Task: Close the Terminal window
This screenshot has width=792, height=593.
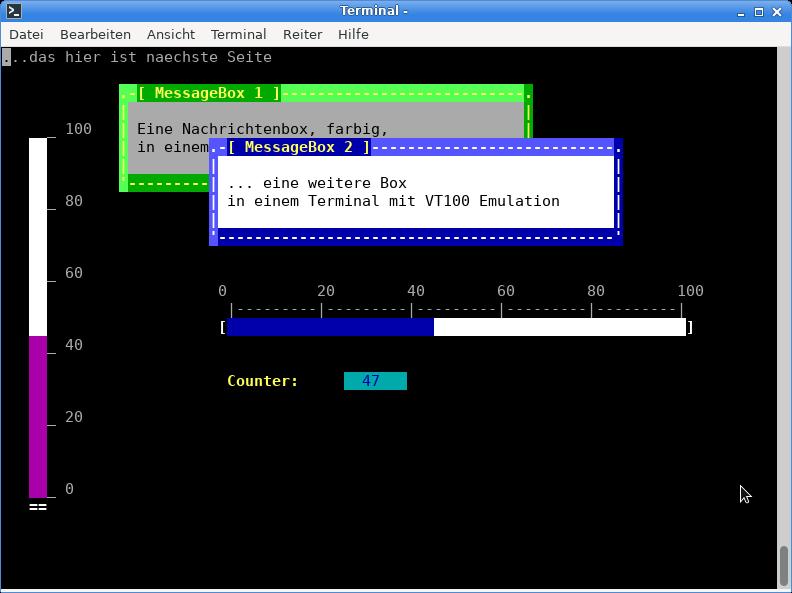Action: 777,11
